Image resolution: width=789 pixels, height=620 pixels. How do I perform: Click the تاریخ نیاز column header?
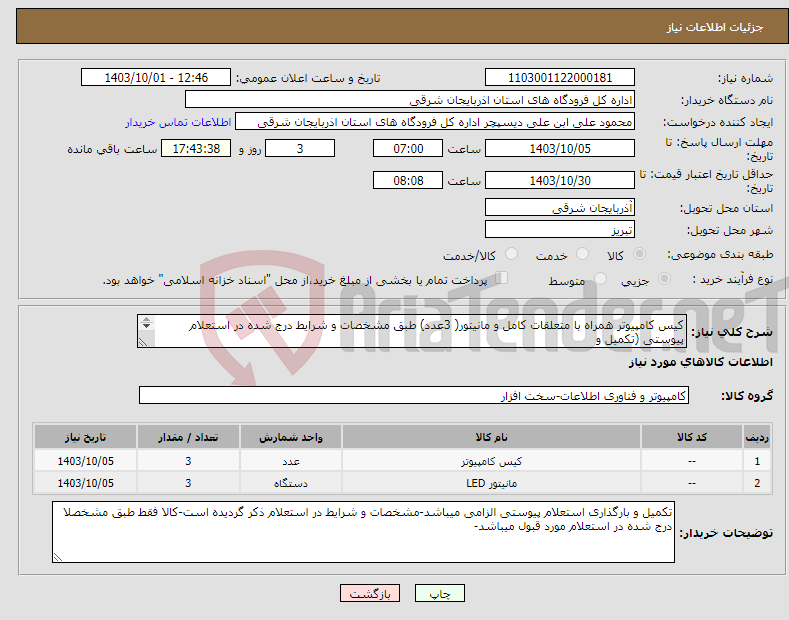point(86,437)
